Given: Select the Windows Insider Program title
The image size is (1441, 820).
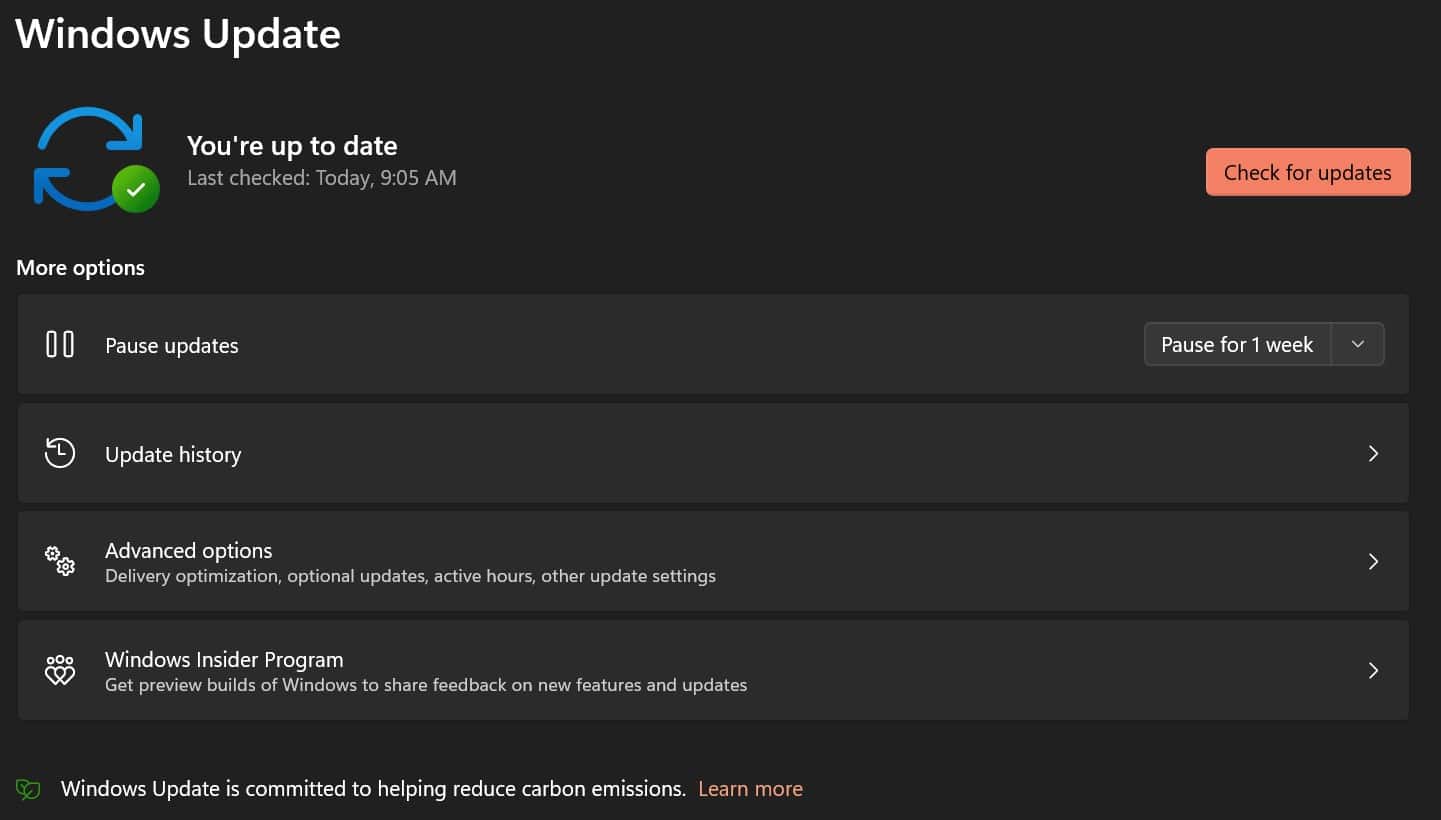Looking at the screenshot, I should coord(224,660).
